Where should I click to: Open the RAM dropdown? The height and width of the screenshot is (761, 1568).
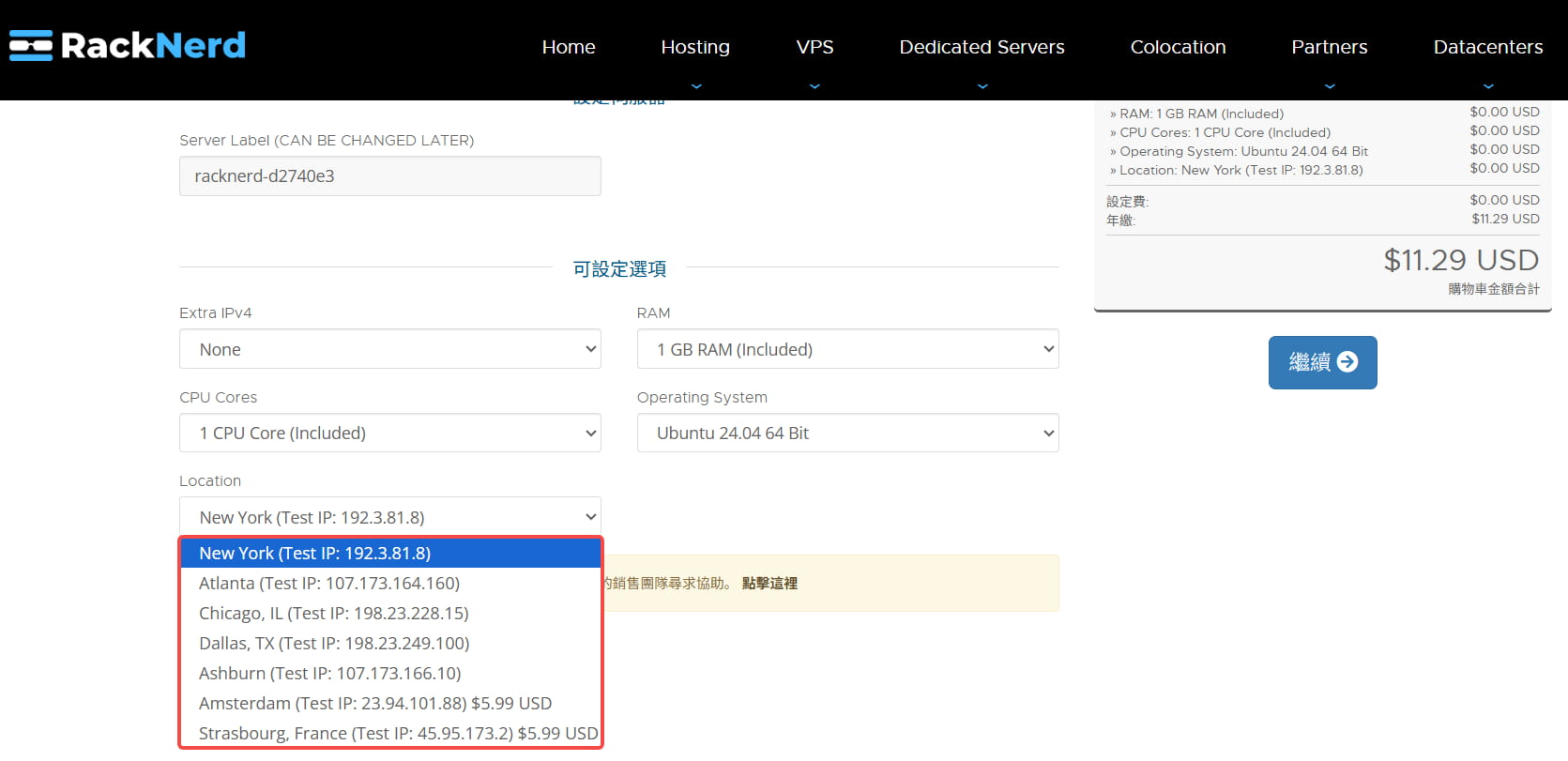coord(847,349)
